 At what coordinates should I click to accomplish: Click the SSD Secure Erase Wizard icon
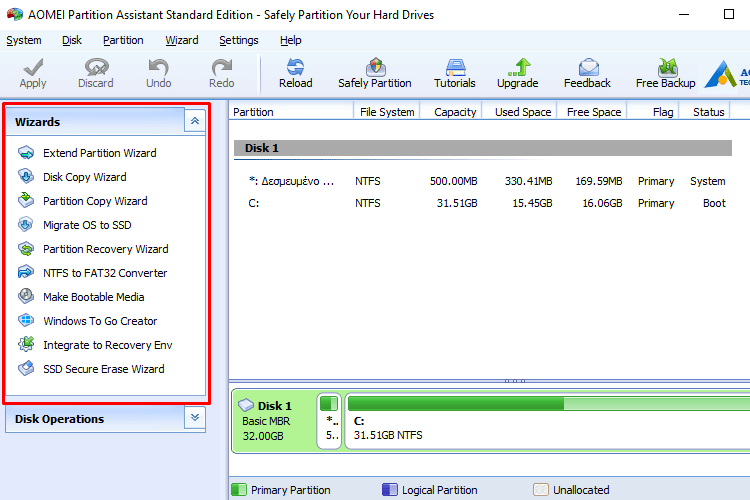(x=26, y=368)
